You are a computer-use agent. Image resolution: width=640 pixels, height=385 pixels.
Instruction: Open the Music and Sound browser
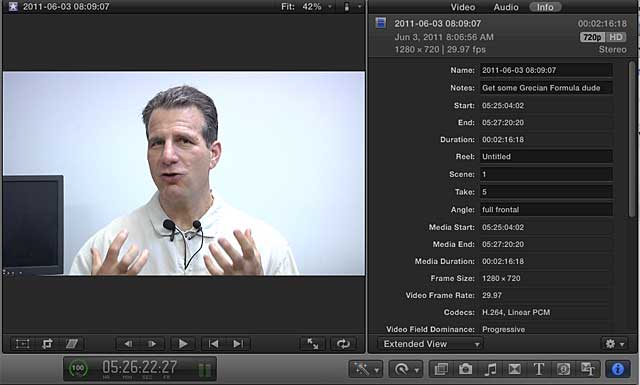pyautogui.click(x=490, y=369)
